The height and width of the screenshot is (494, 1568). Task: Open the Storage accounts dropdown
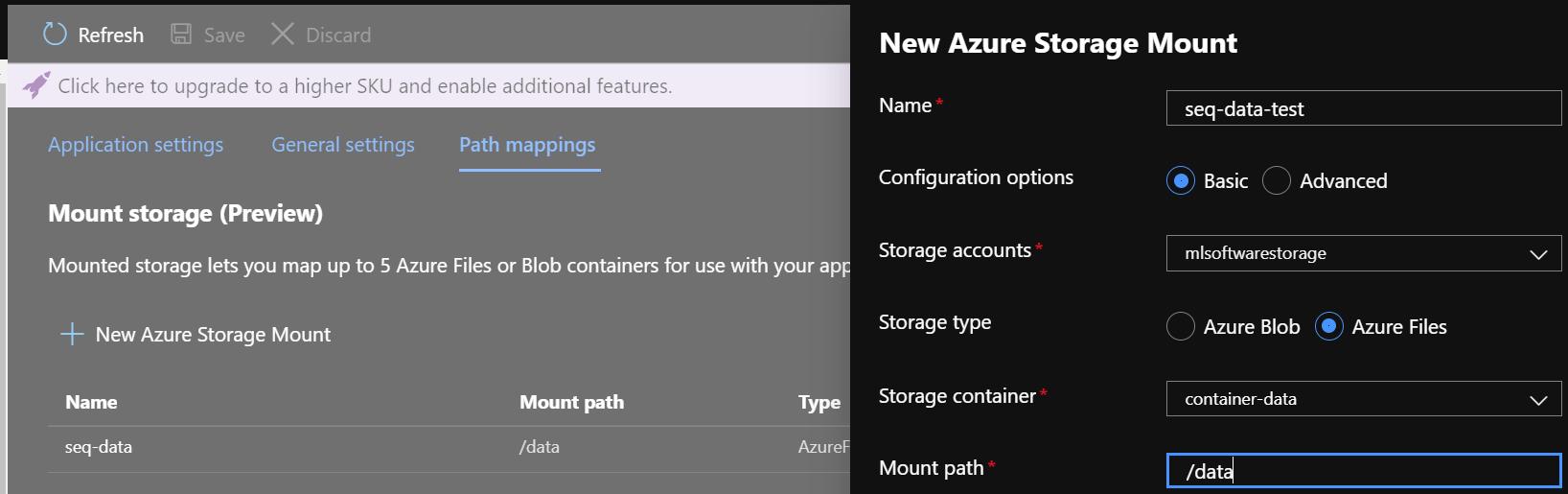1364,253
